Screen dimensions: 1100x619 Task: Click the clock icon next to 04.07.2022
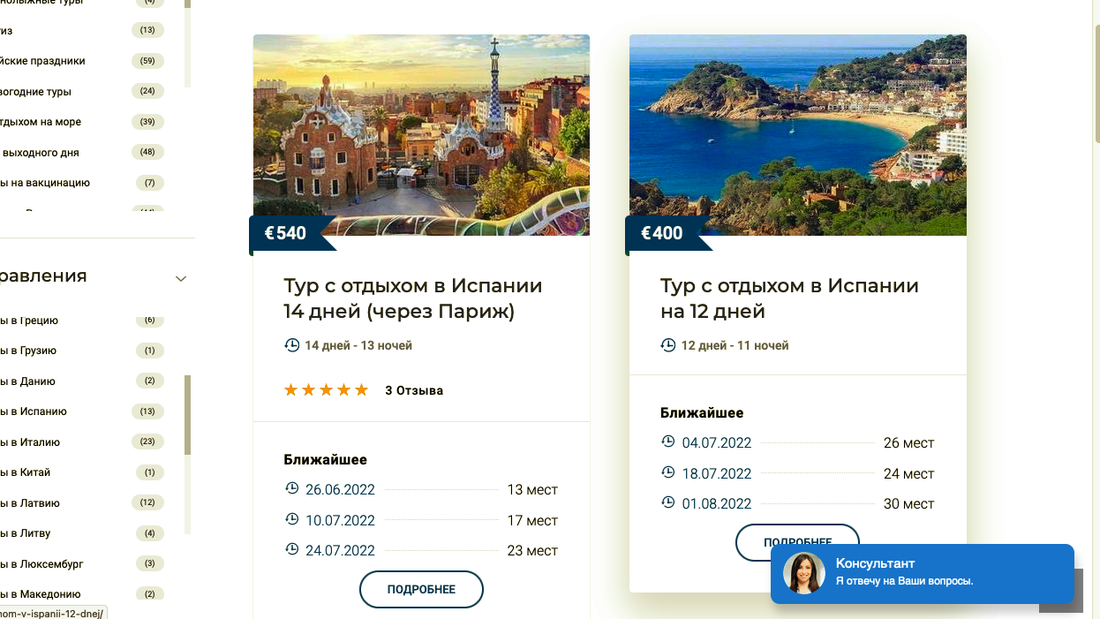[x=668, y=442]
